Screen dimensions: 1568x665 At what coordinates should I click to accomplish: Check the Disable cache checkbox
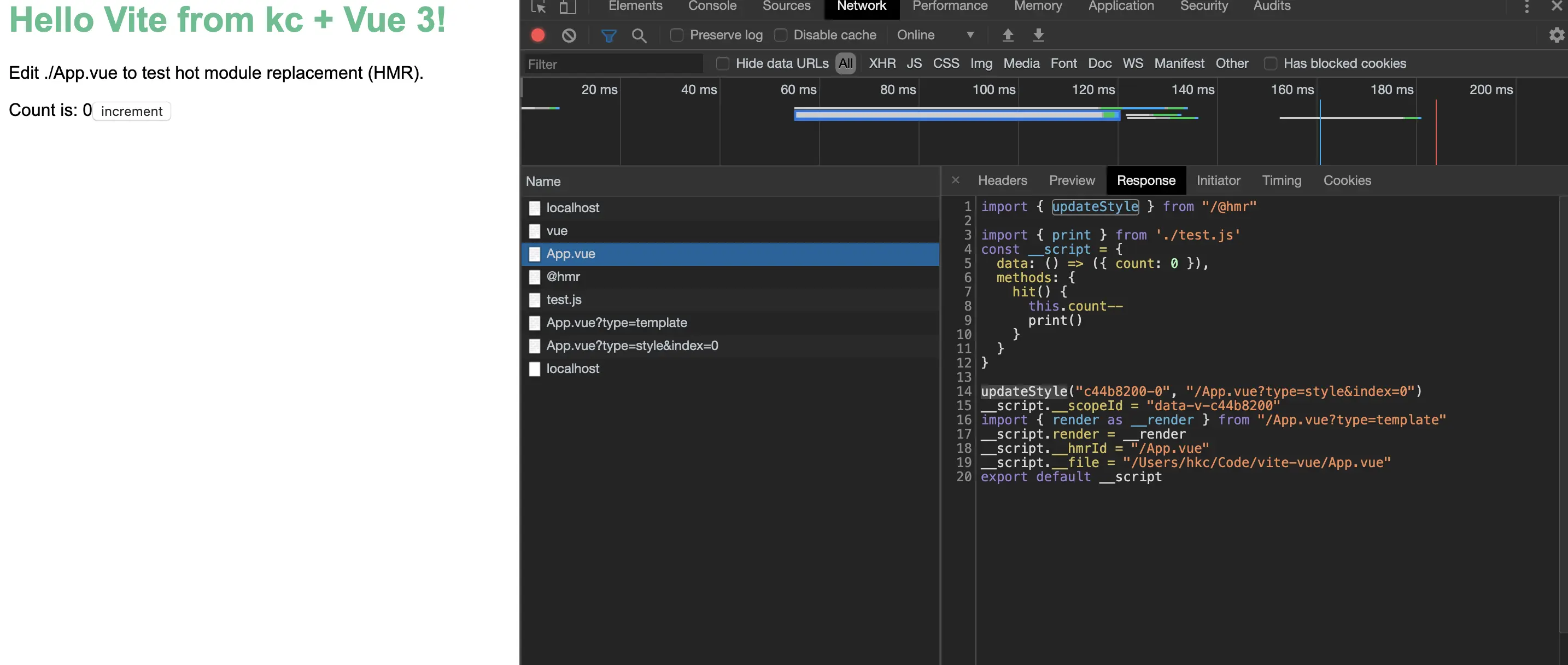click(780, 36)
